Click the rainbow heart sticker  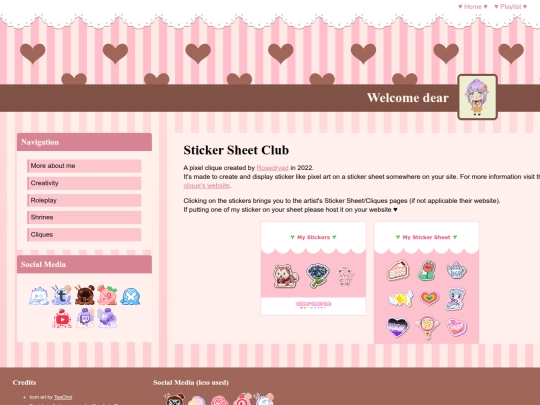(x=429, y=297)
